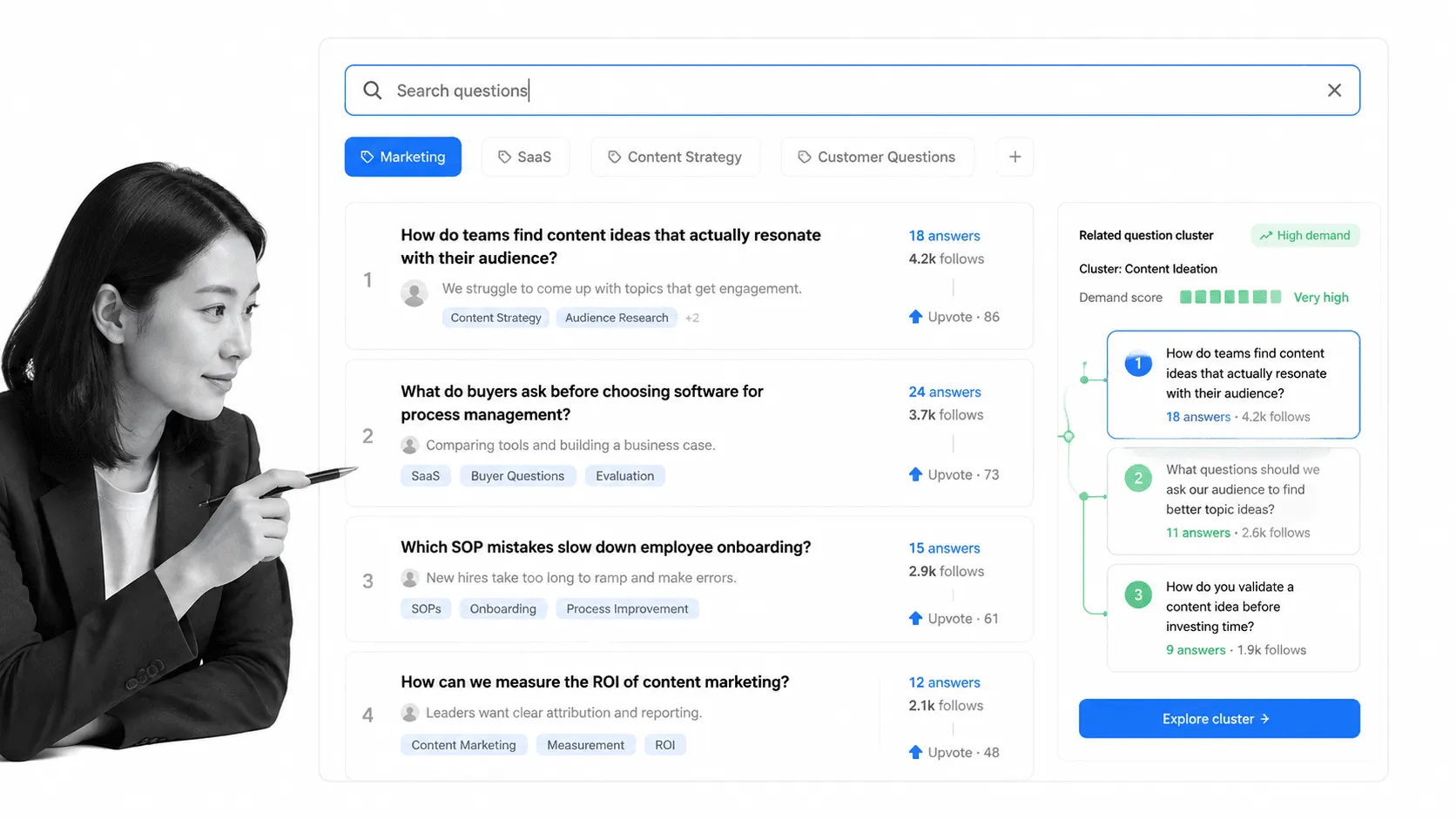Click the SOPs tag
The height and width of the screenshot is (819, 1456).
426,609
